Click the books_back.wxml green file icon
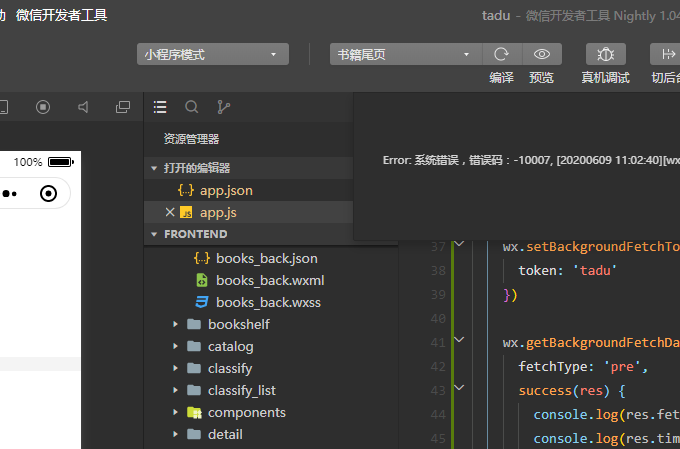The width and height of the screenshot is (680, 449). point(202,280)
